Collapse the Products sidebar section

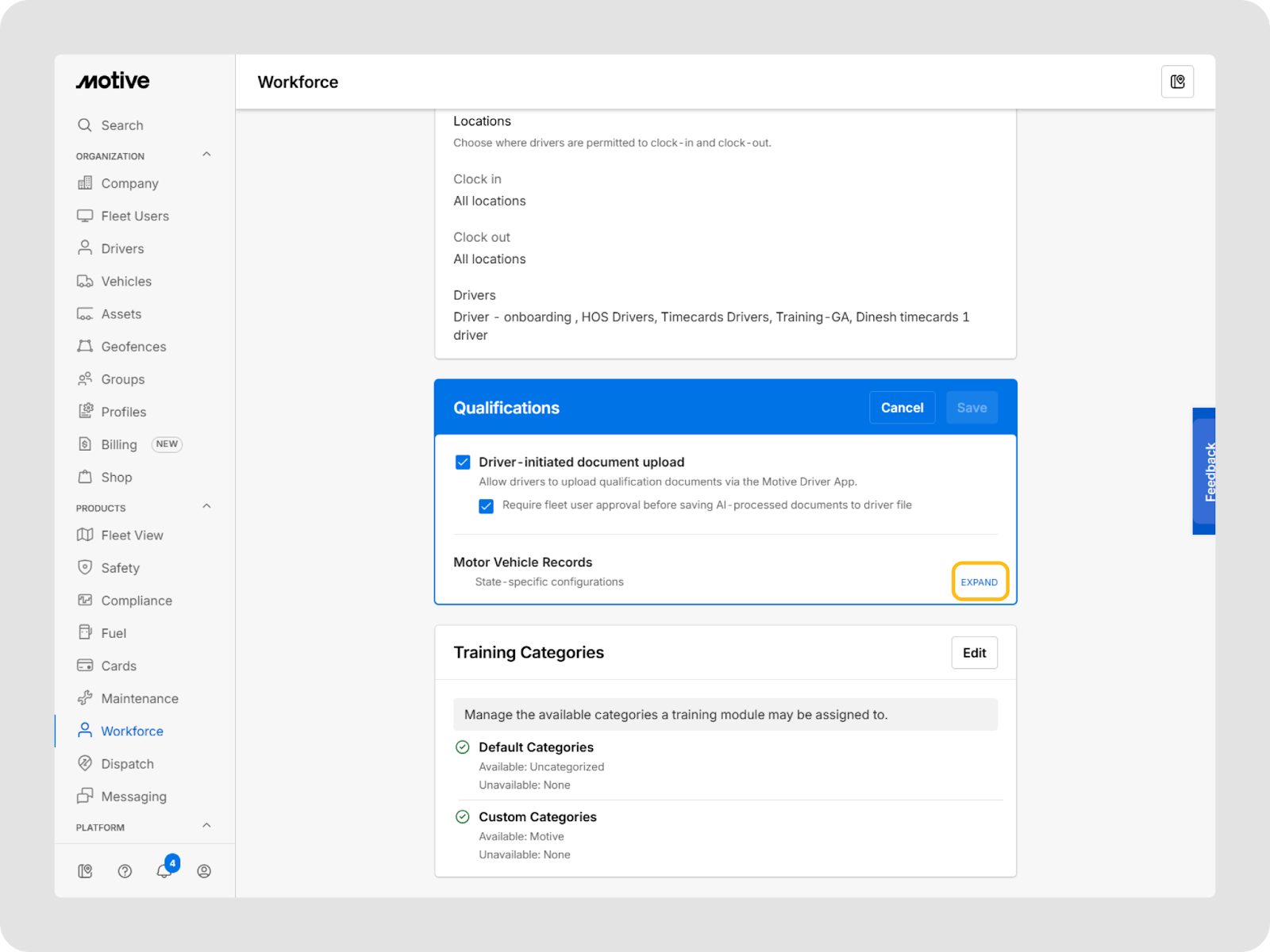[206, 506]
